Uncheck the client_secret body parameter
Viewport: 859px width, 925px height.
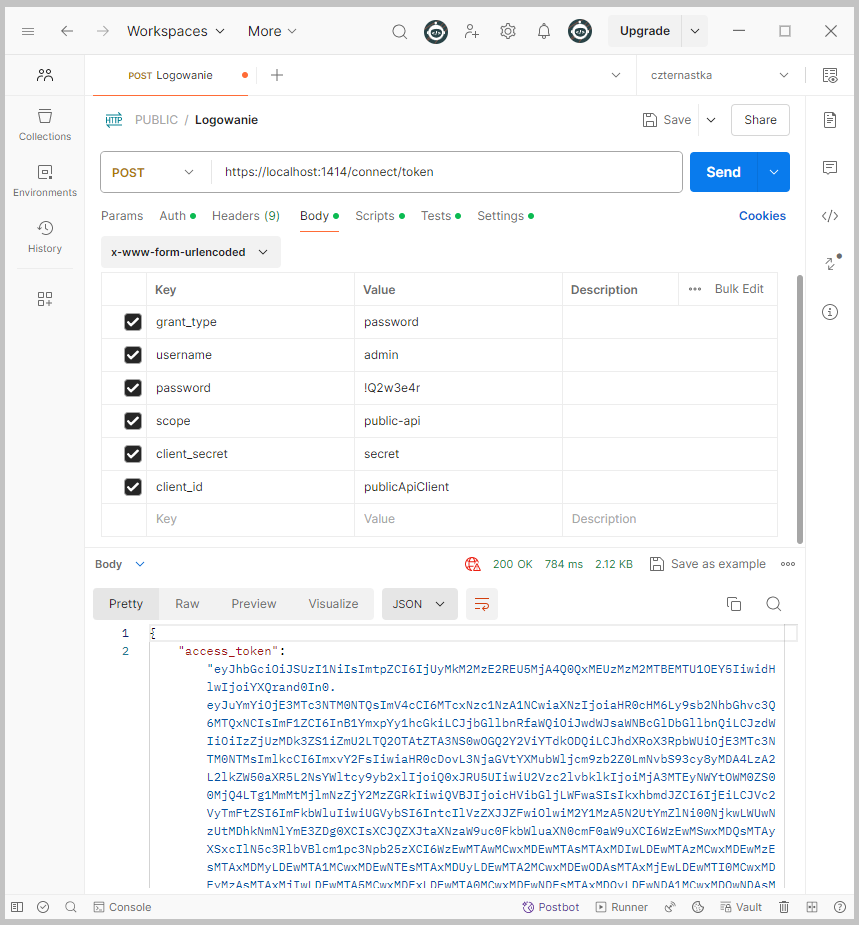point(132,454)
